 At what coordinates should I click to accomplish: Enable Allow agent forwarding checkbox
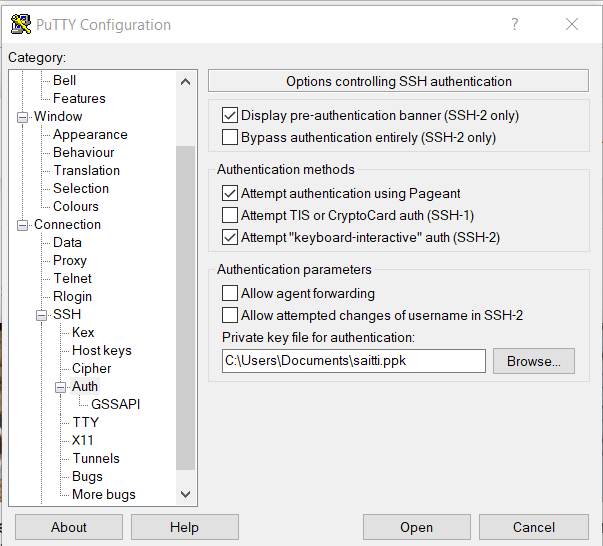tap(230, 293)
